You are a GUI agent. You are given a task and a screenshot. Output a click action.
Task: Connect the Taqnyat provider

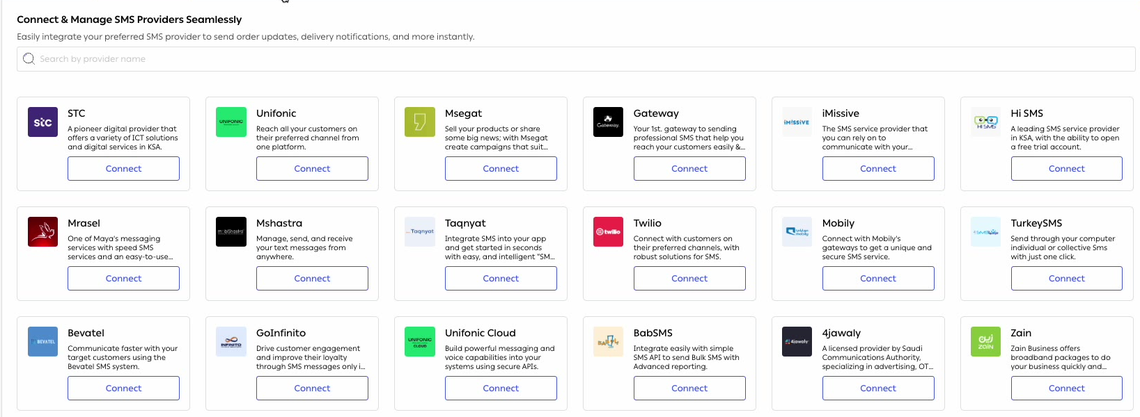point(501,278)
